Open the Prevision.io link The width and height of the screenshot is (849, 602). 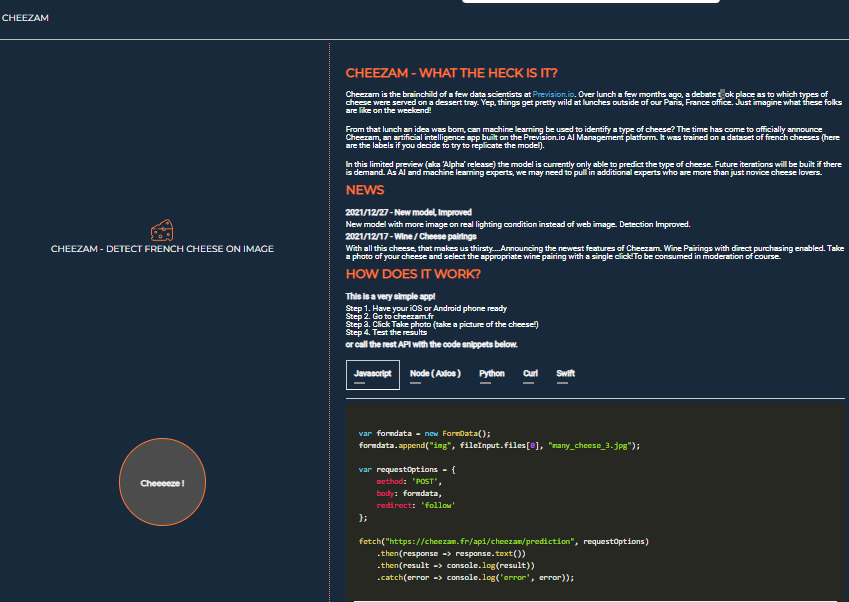pos(553,94)
